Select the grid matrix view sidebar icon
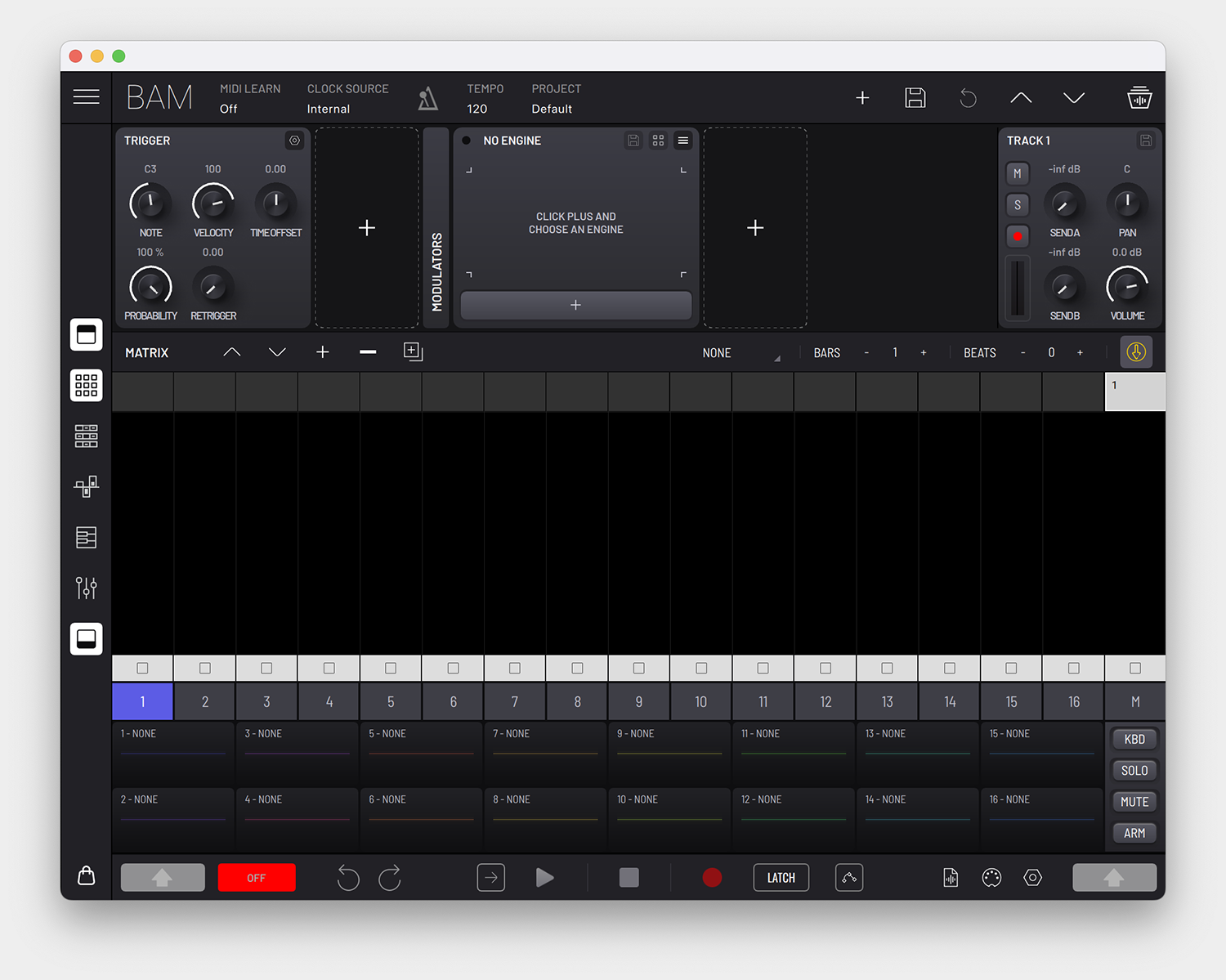1226x980 pixels. coord(86,385)
